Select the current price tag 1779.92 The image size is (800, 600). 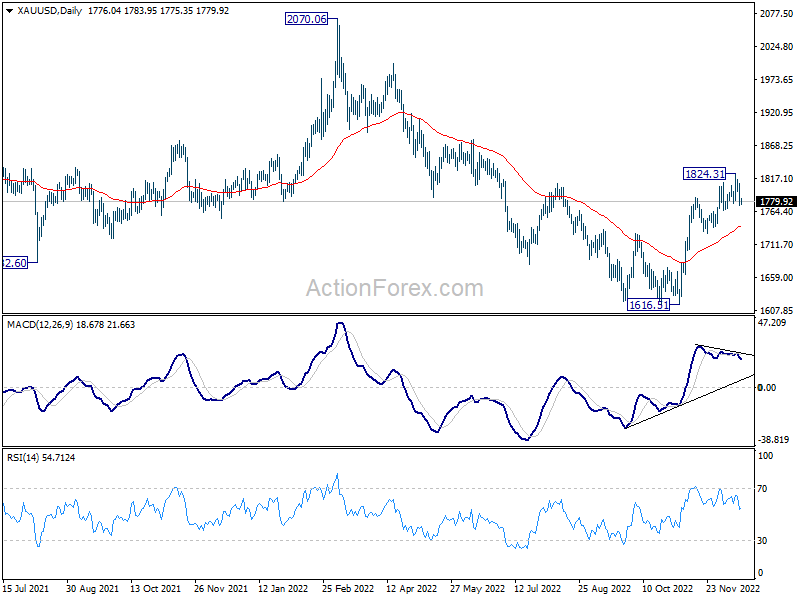(776, 202)
